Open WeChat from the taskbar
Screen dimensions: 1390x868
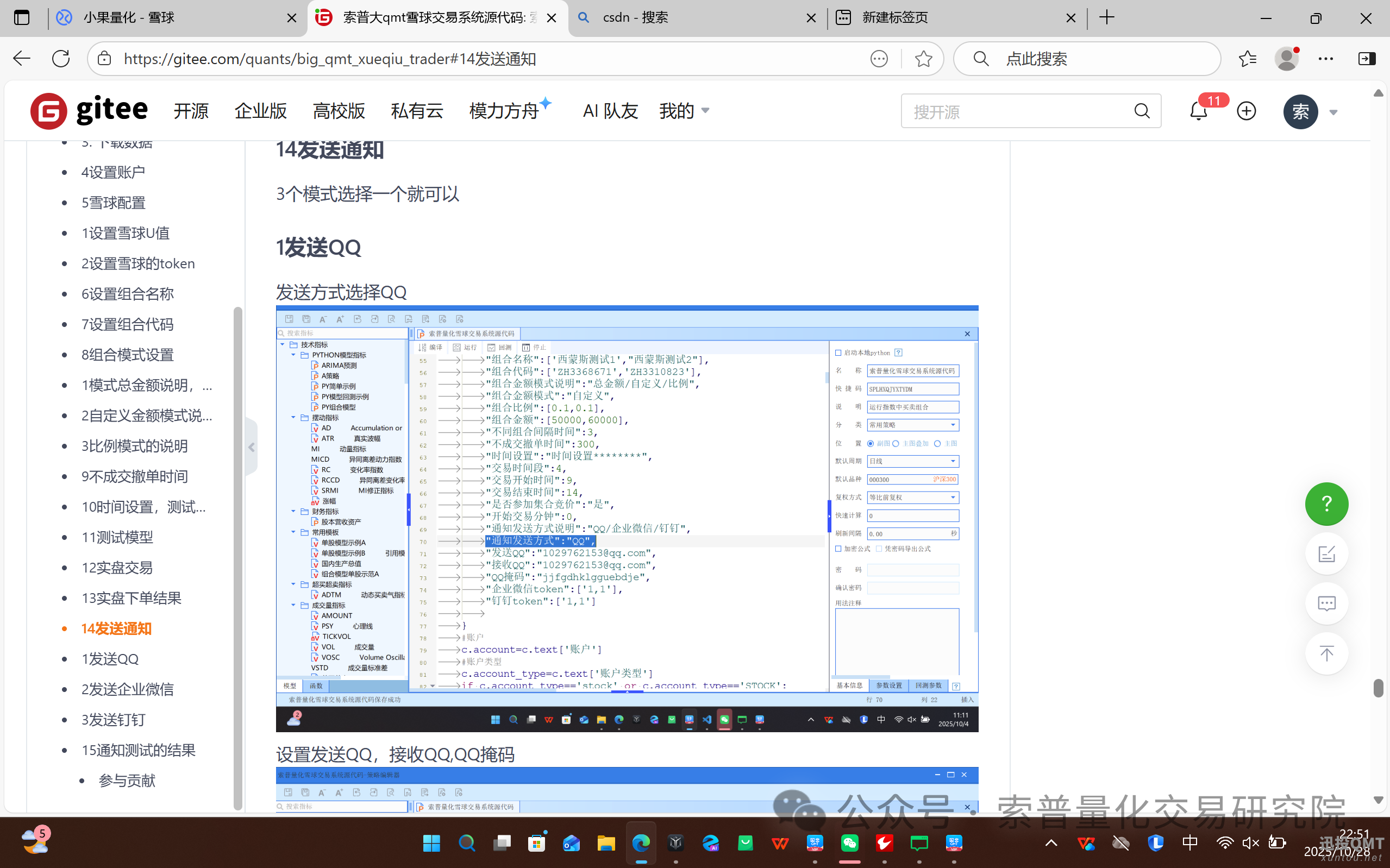pos(850,842)
